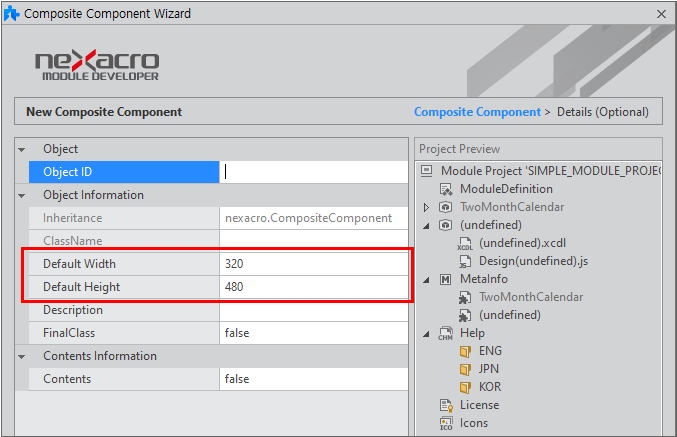Click the ModuleDefinition icon in Project Preview
The height and width of the screenshot is (437, 677).
[x=446, y=189]
